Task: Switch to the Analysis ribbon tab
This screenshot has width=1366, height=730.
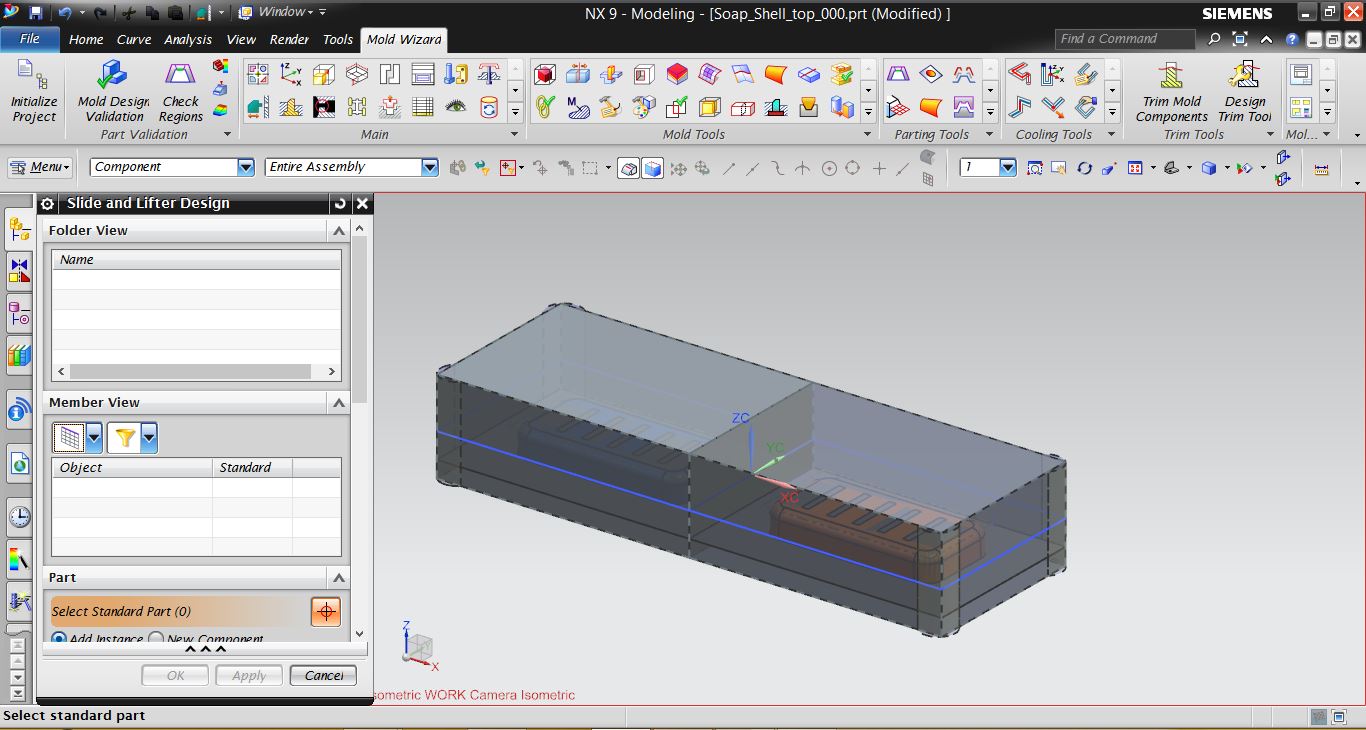Action: 188,39
